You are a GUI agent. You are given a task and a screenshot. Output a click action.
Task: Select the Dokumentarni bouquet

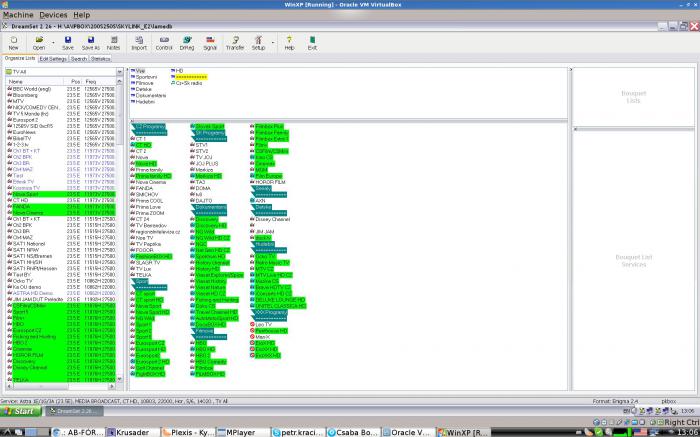pyautogui.click(x=148, y=96)
